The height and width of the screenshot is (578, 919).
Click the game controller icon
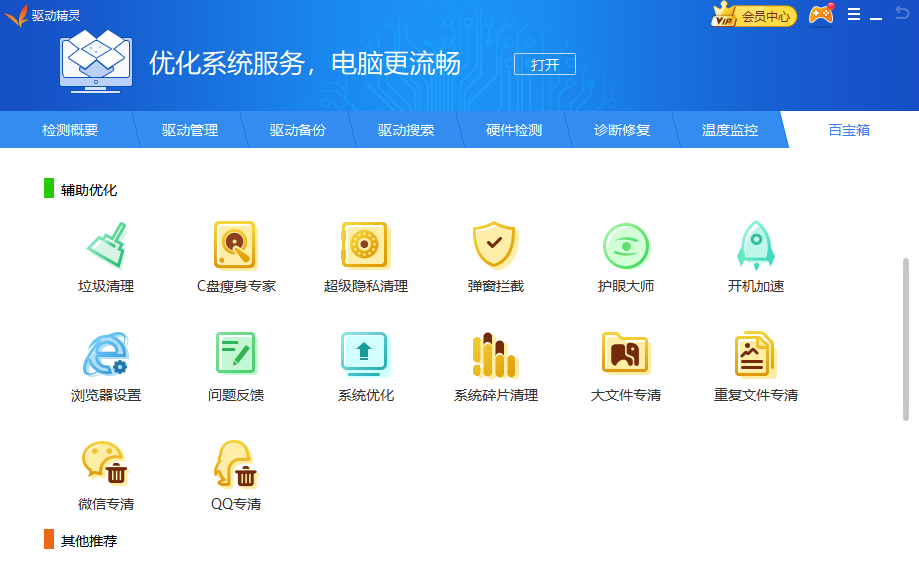click(x=822, y=15)
